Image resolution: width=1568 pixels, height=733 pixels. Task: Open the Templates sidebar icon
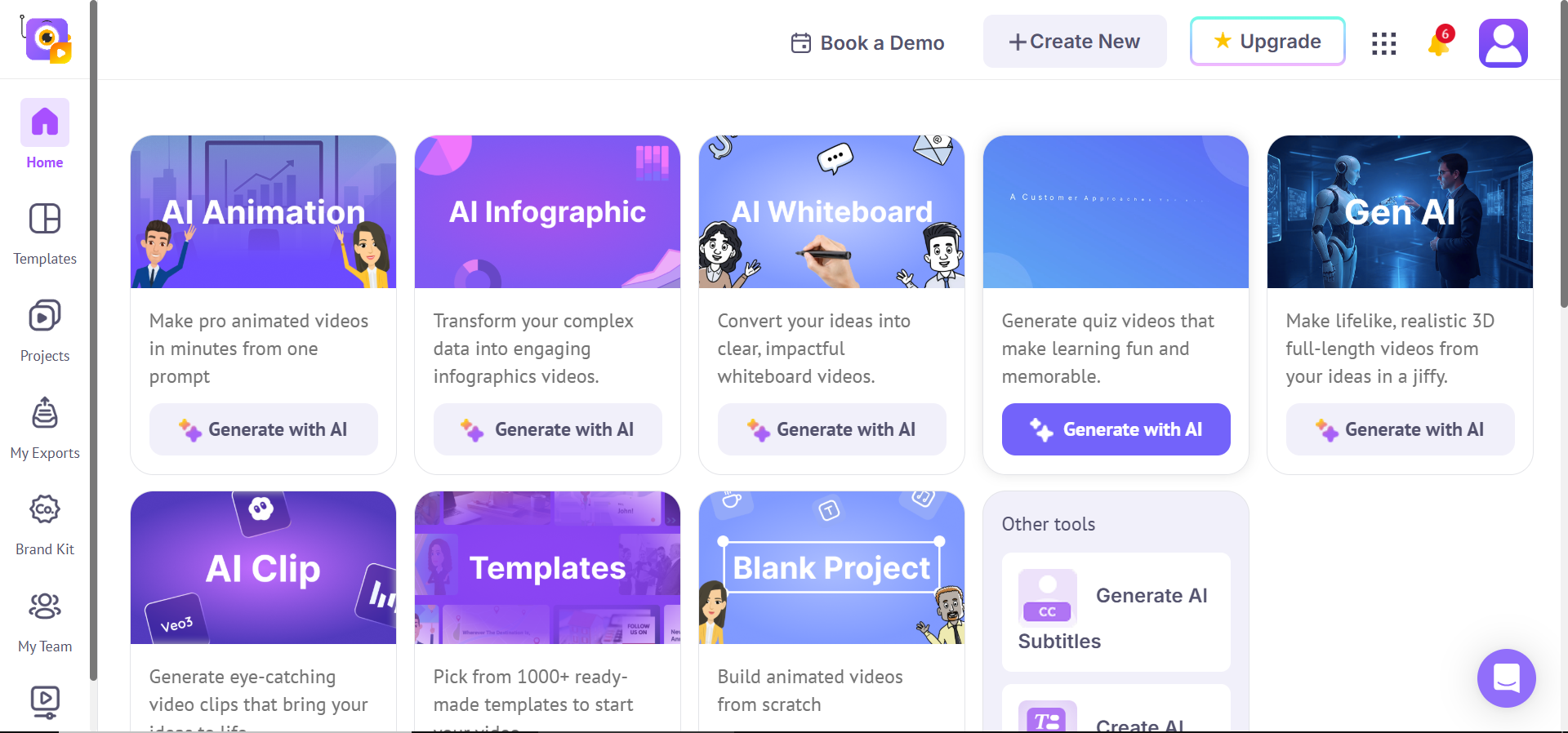(x=45, y=220)
